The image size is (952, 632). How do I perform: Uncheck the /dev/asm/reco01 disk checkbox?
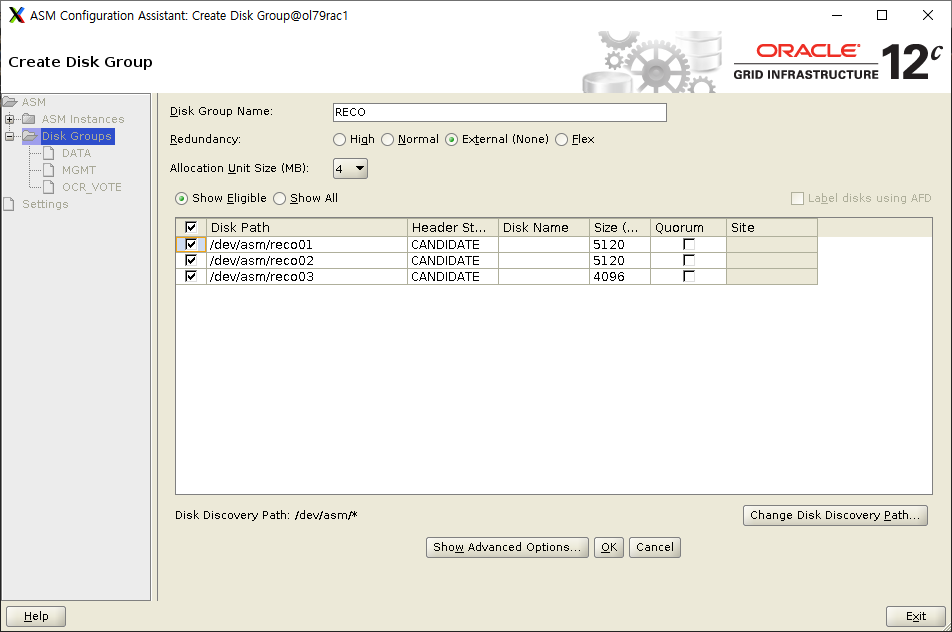(x=191, y=244)
